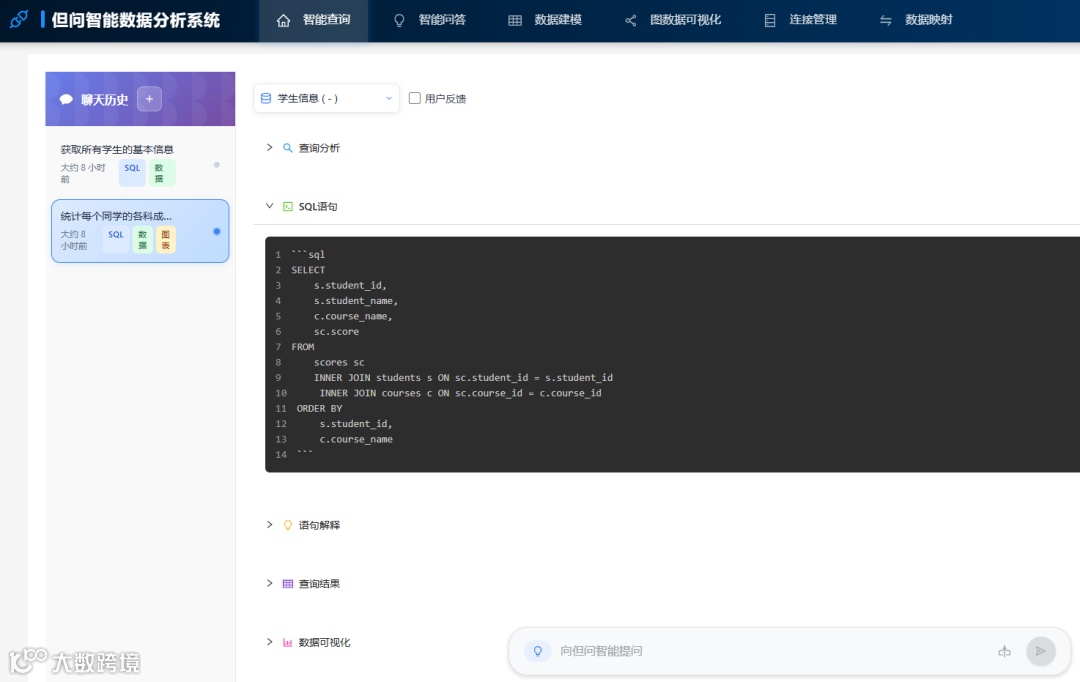
Task: Open history item 统计每个同学的各科成...
Action: click(x=140, y=231)
